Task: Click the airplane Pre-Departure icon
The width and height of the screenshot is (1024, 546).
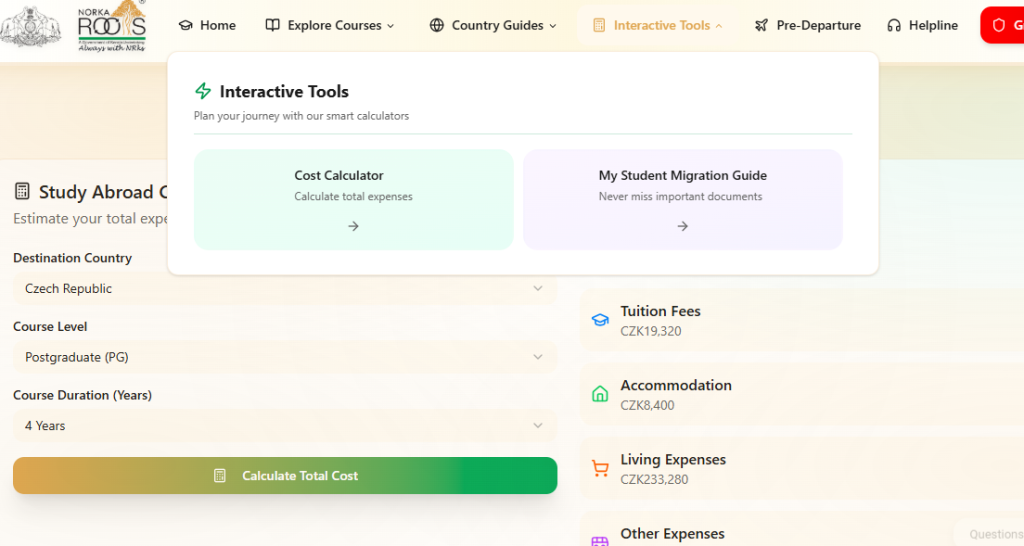Action: 761,25
